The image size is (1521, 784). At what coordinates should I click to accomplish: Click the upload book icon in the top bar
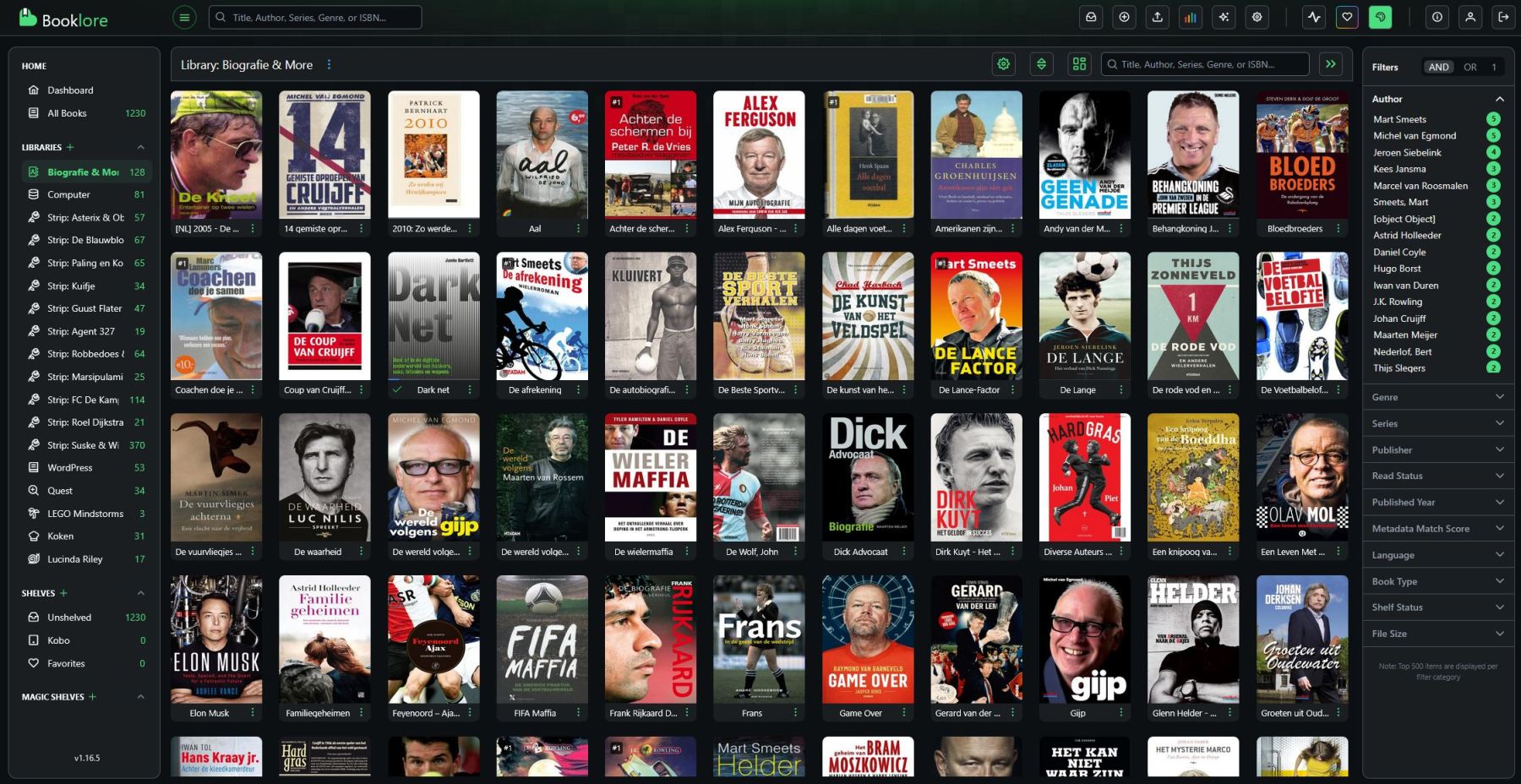pyautogui.click(x=1157, y=17)
